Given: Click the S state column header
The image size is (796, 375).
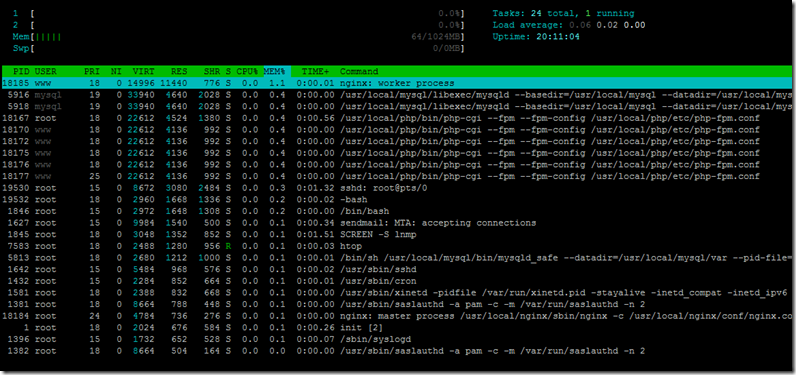Looking at the screenshot, I should point(228,72).
